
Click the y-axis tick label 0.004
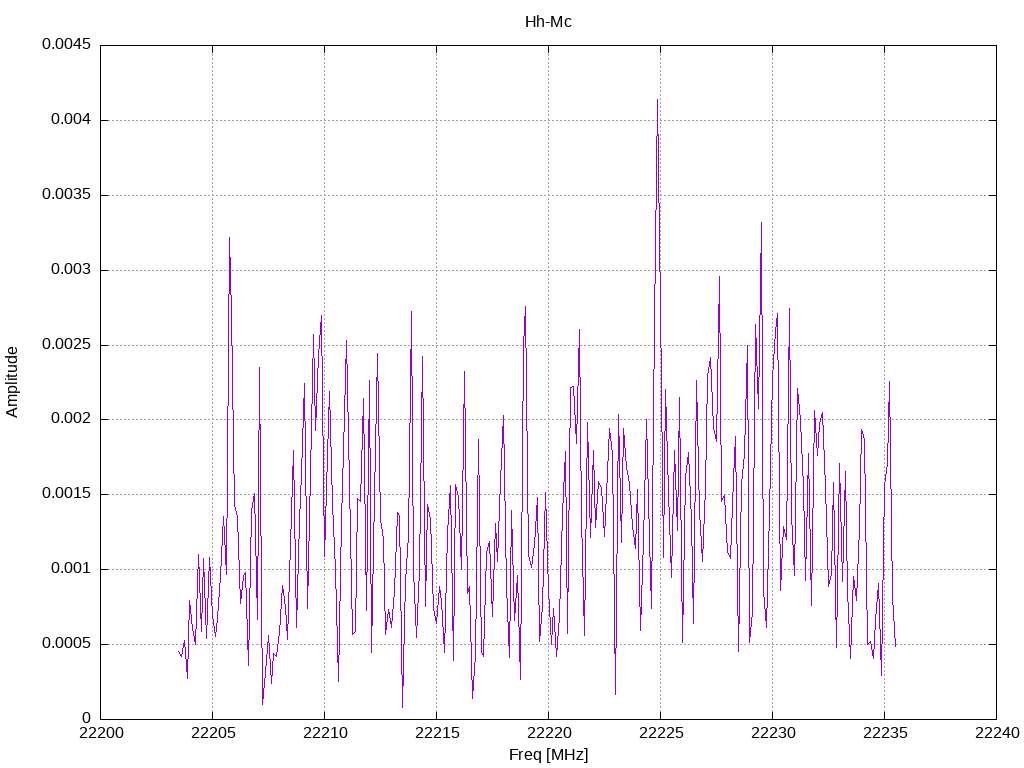pos(71,120)
